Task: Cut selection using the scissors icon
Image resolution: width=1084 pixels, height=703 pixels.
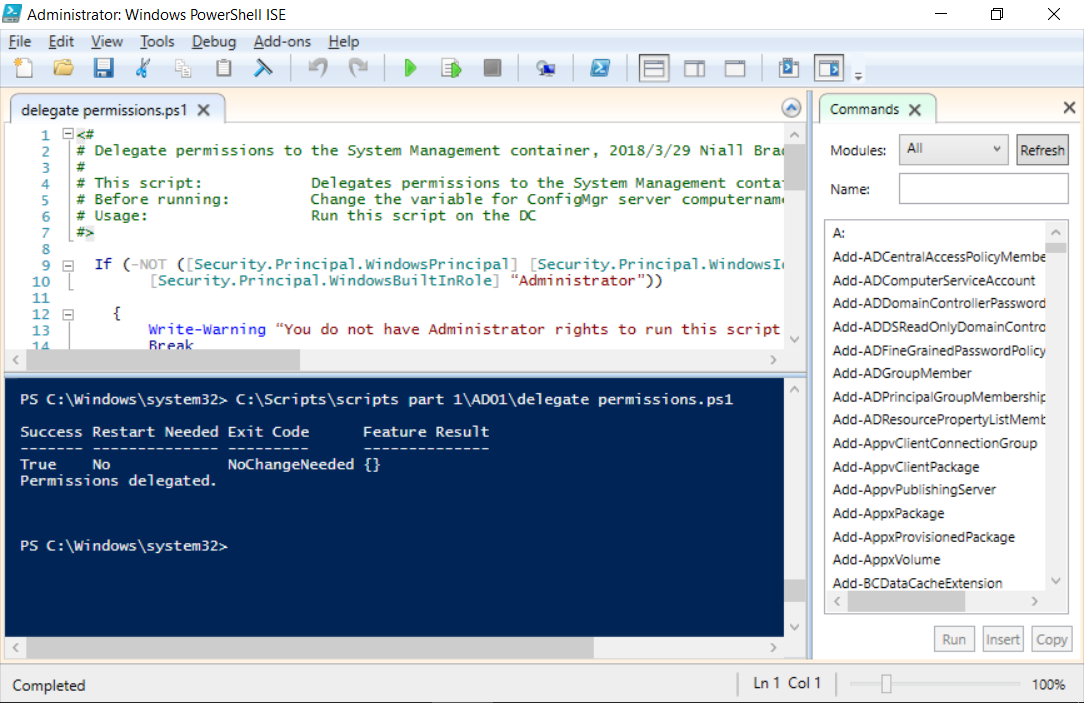Action: [x=143, y=68]
